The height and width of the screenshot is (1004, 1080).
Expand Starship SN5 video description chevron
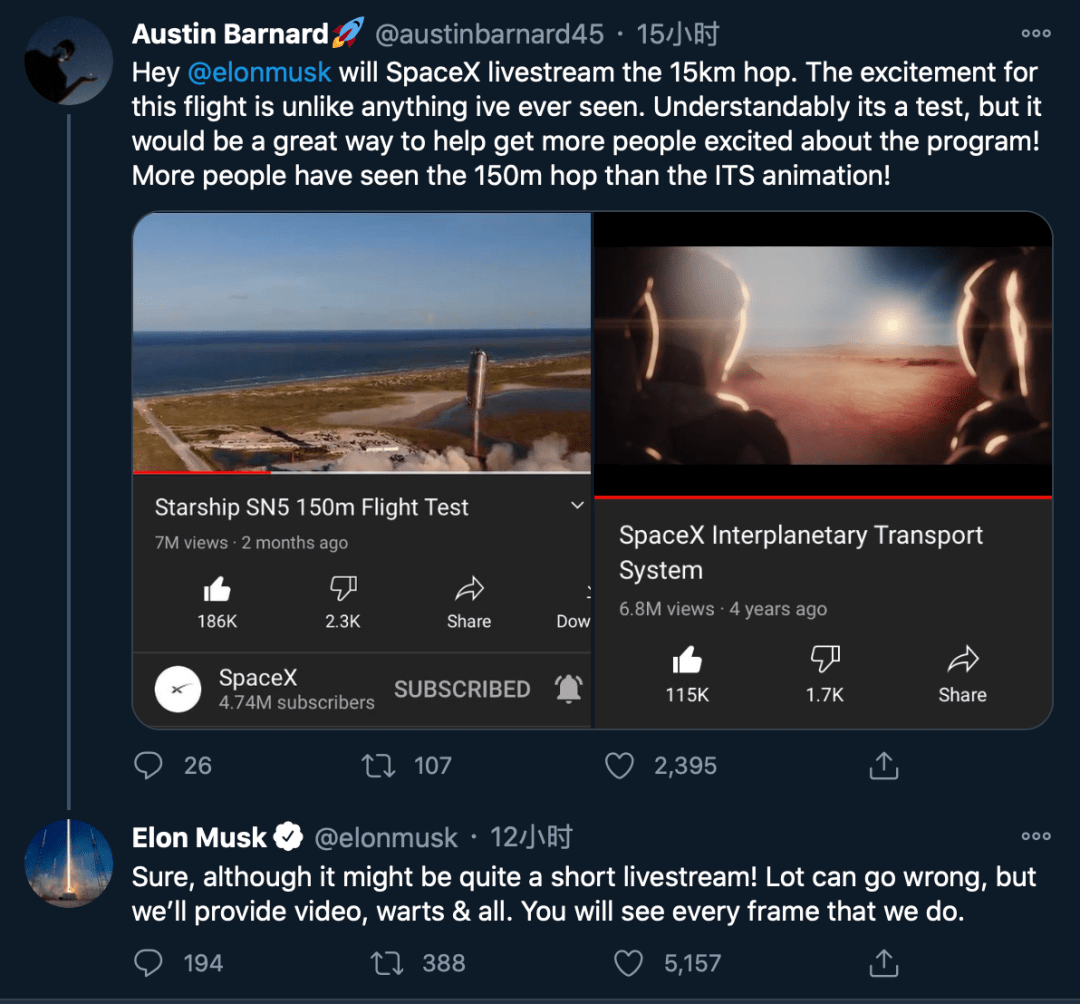coord(577,506)
